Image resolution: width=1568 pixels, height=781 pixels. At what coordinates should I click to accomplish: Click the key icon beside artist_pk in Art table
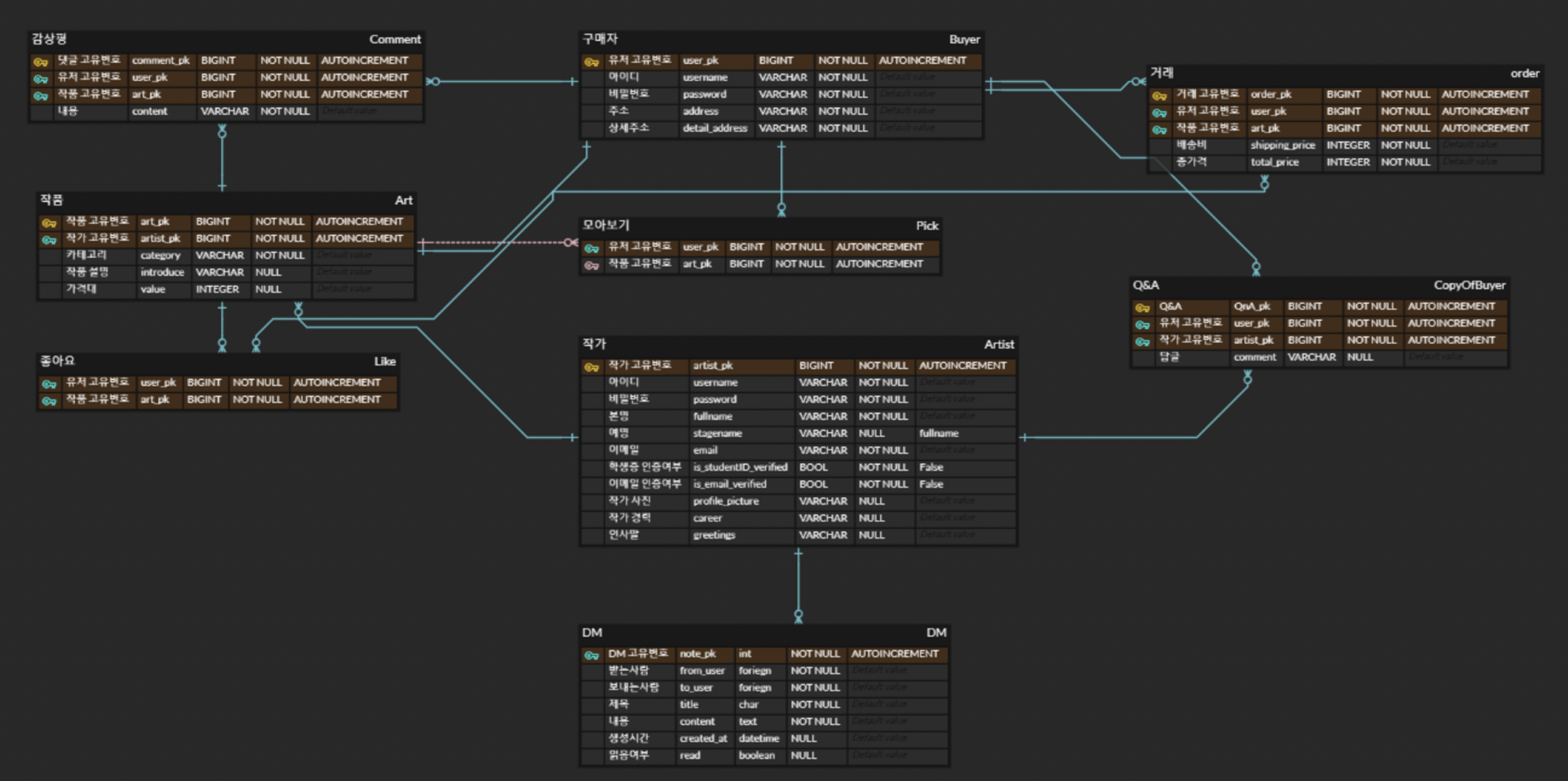point(49,238)
